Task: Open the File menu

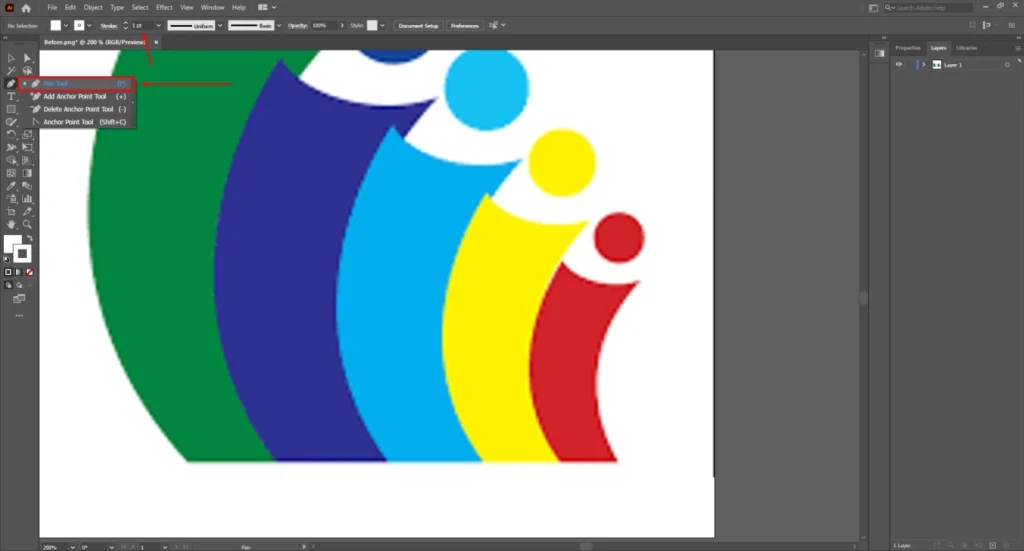Action: tap(52, 7)
